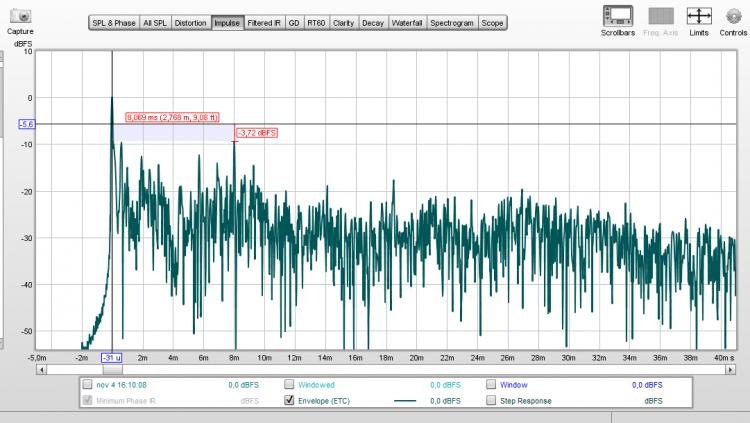
Task: Toggle the Scrollbars icon
Action: [618, 16]
